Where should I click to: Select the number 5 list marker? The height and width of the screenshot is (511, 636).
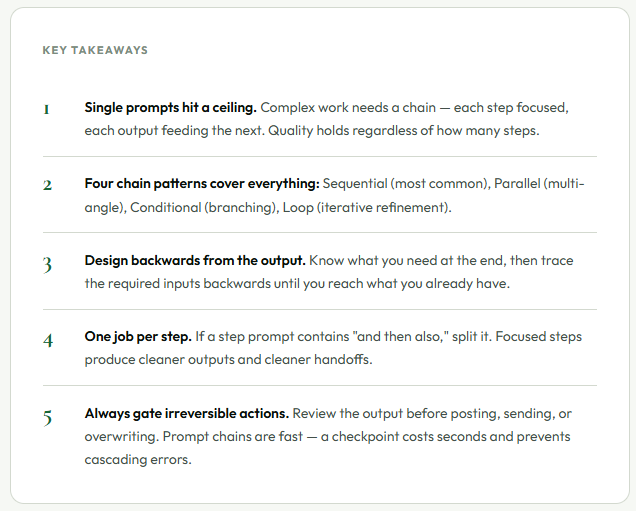coord(47,418)
